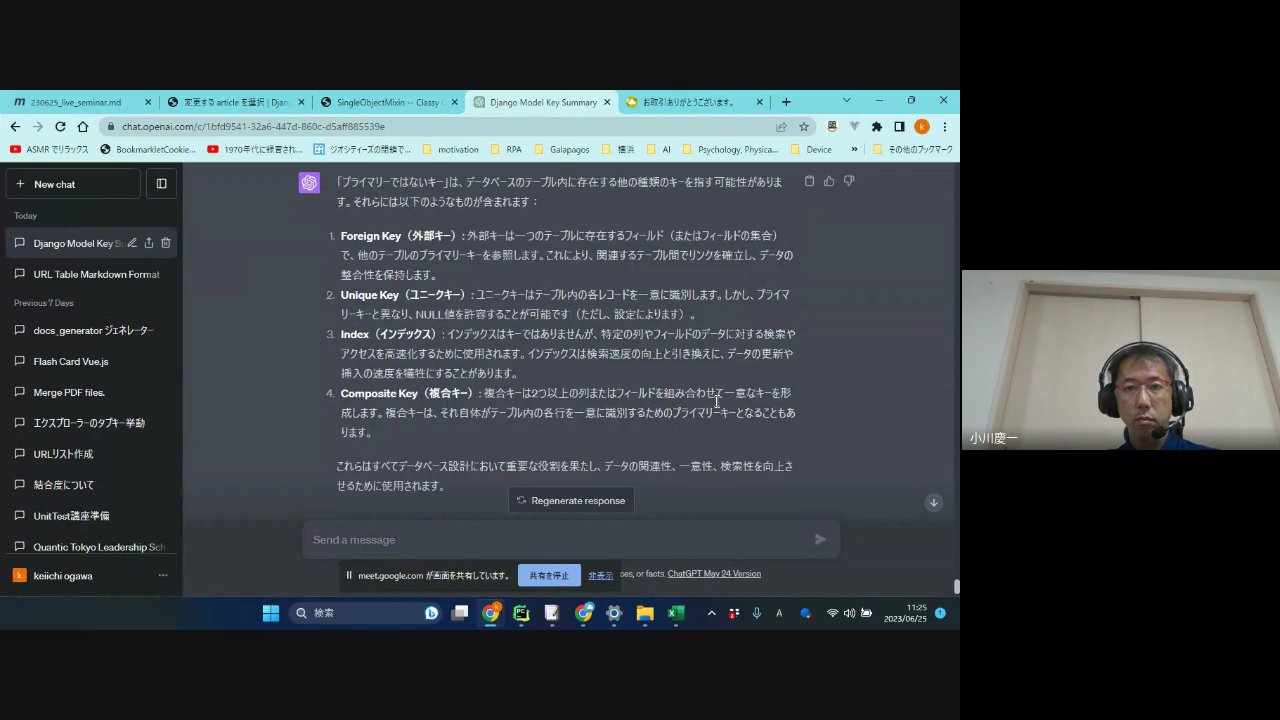This screenshot has width=1280, height=720.
Task: Click the send message arrow icon
Action: point(820,540)
